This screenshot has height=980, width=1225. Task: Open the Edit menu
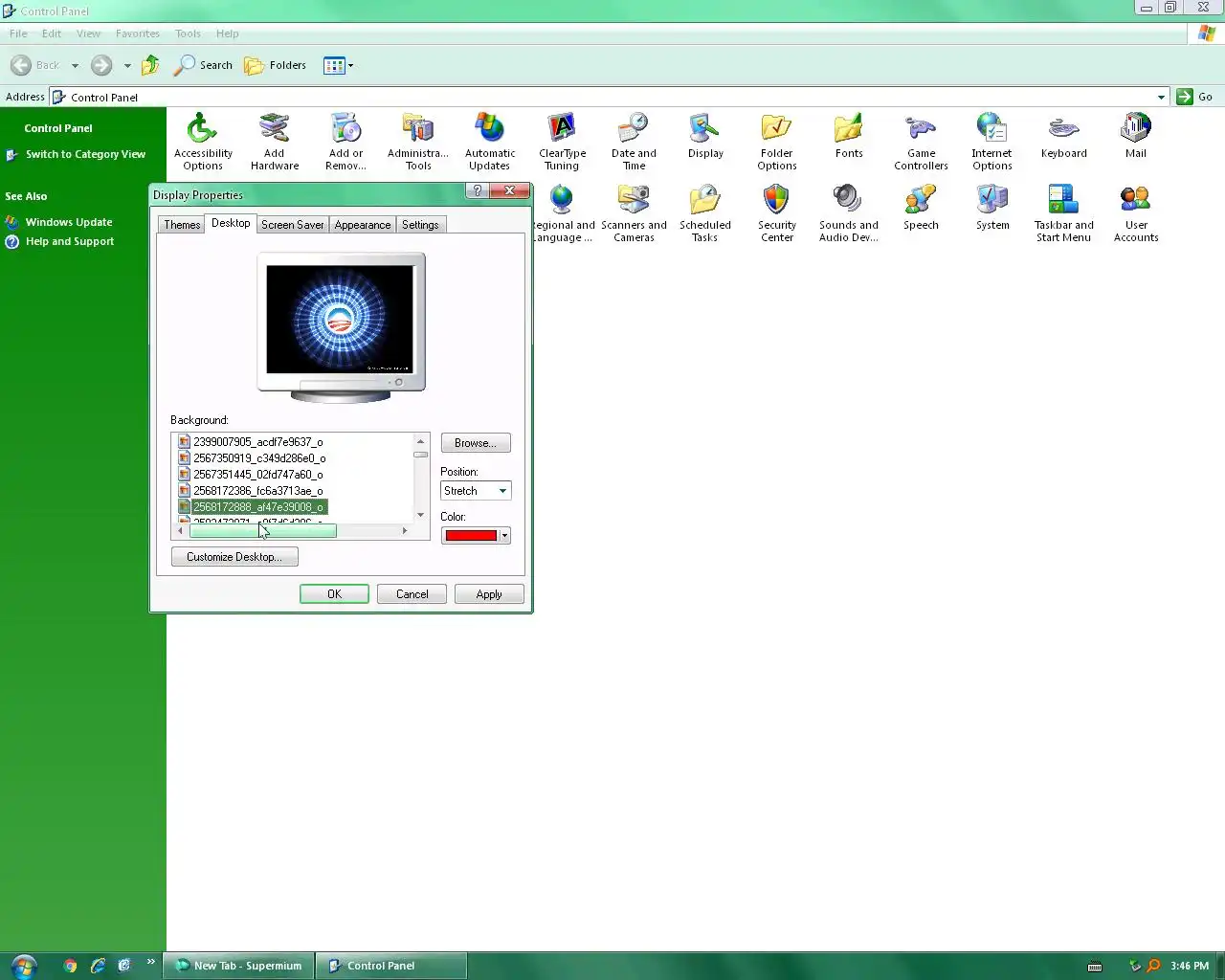52,33
